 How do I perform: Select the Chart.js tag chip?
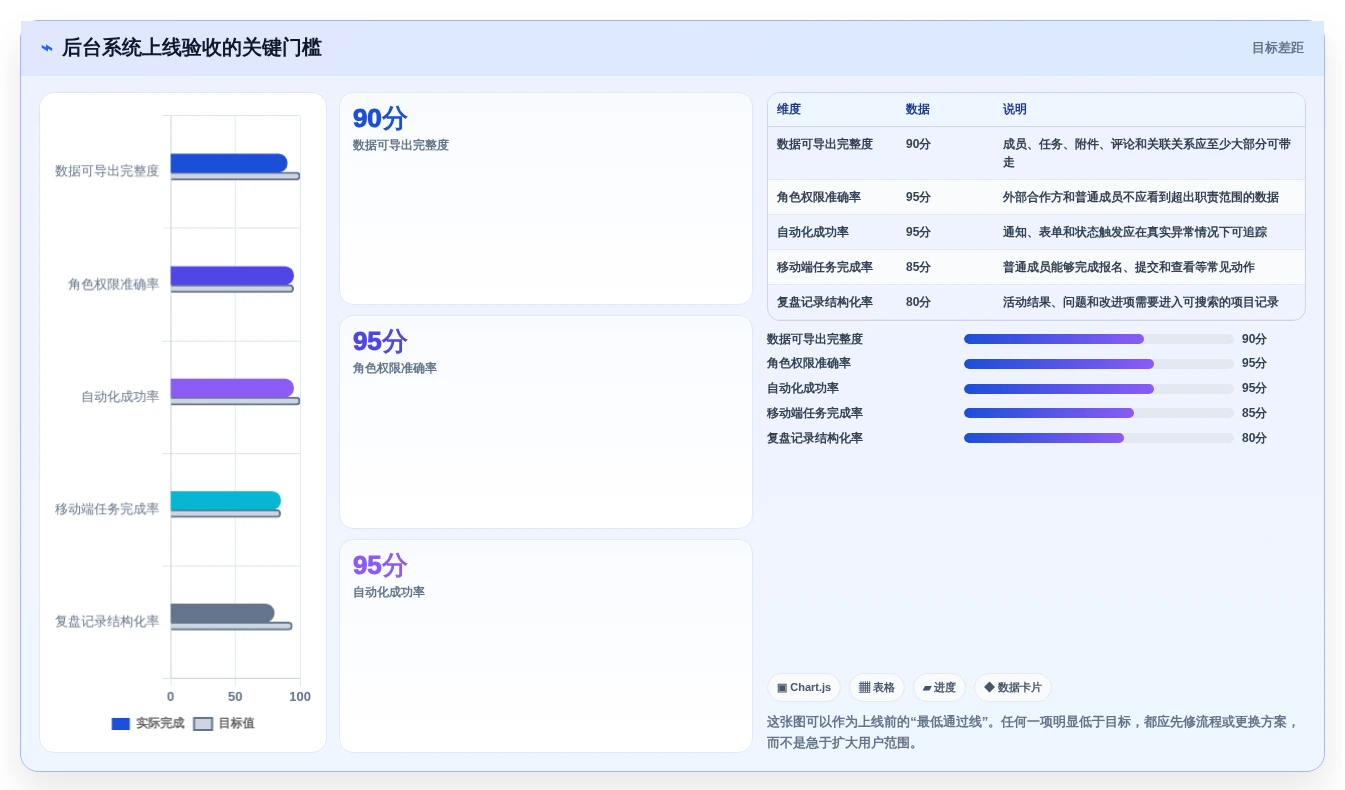pos(804,688)
